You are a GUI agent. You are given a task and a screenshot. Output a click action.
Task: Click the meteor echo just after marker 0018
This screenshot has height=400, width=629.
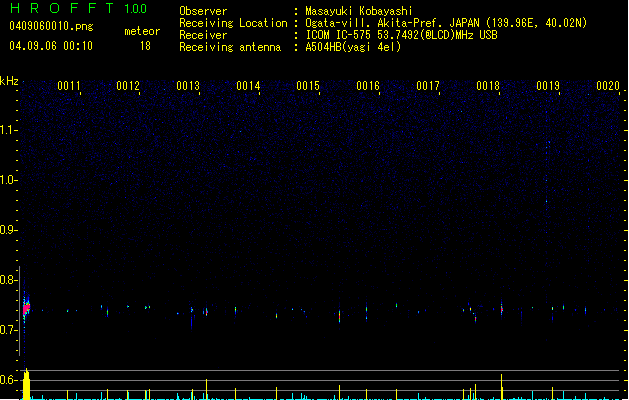pos(501,309)
